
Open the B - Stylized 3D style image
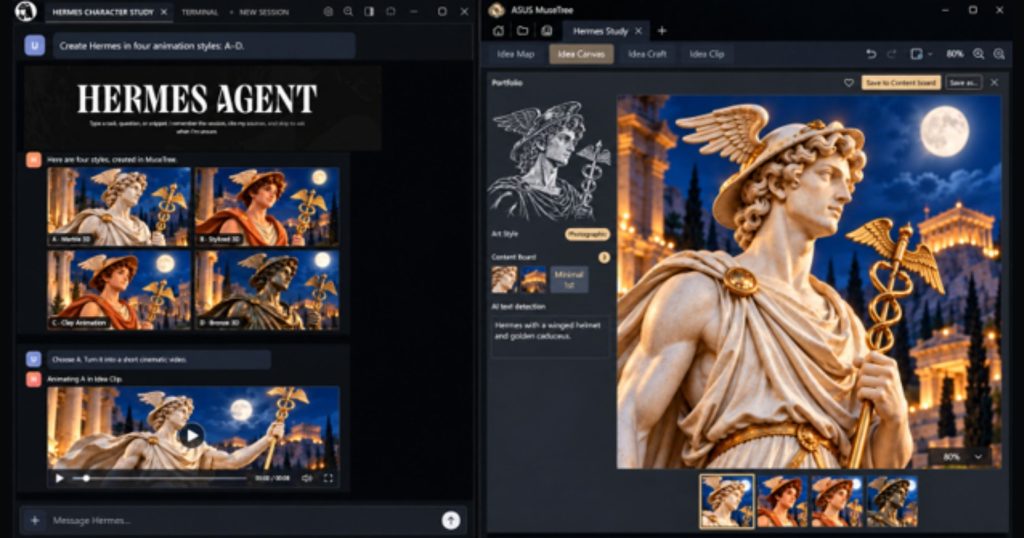click(x=267, y=206)
